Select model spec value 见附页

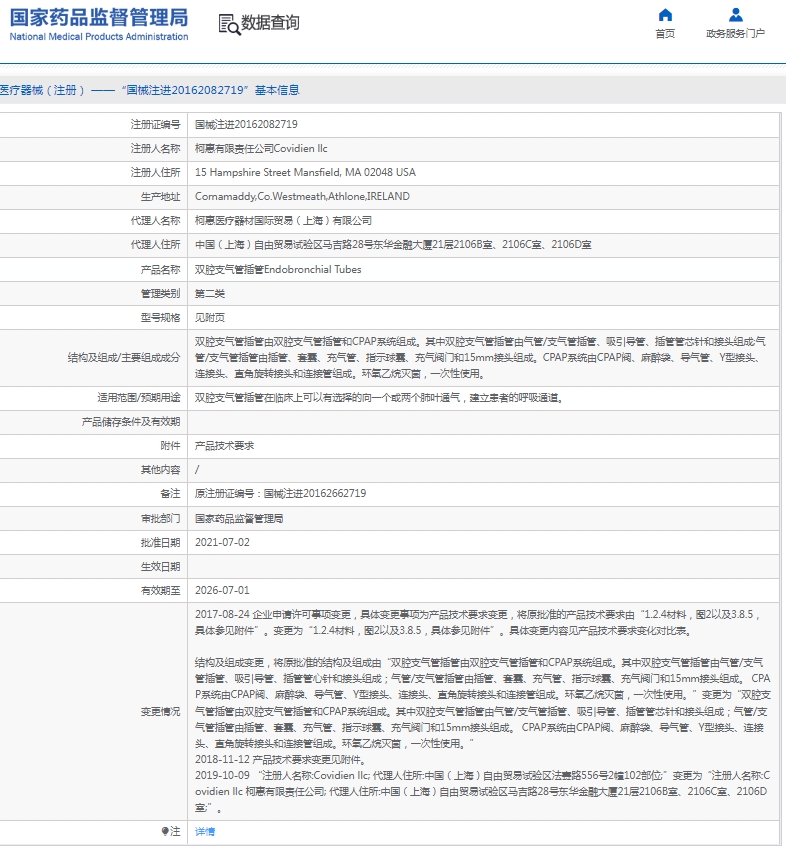click(210, 317)
